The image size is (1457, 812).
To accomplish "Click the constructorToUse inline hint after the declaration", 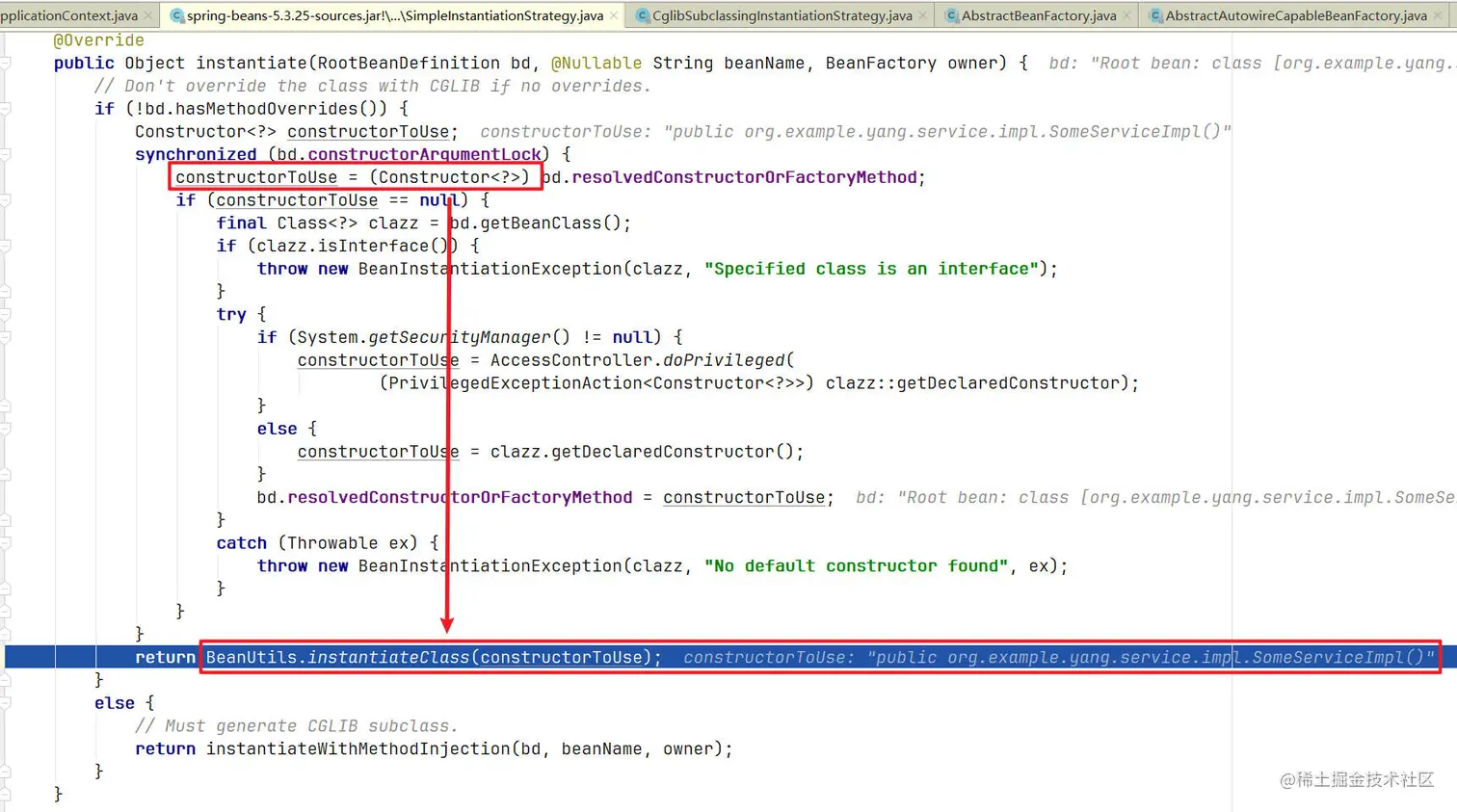I will pyautogui.click(x=856, y=132).
